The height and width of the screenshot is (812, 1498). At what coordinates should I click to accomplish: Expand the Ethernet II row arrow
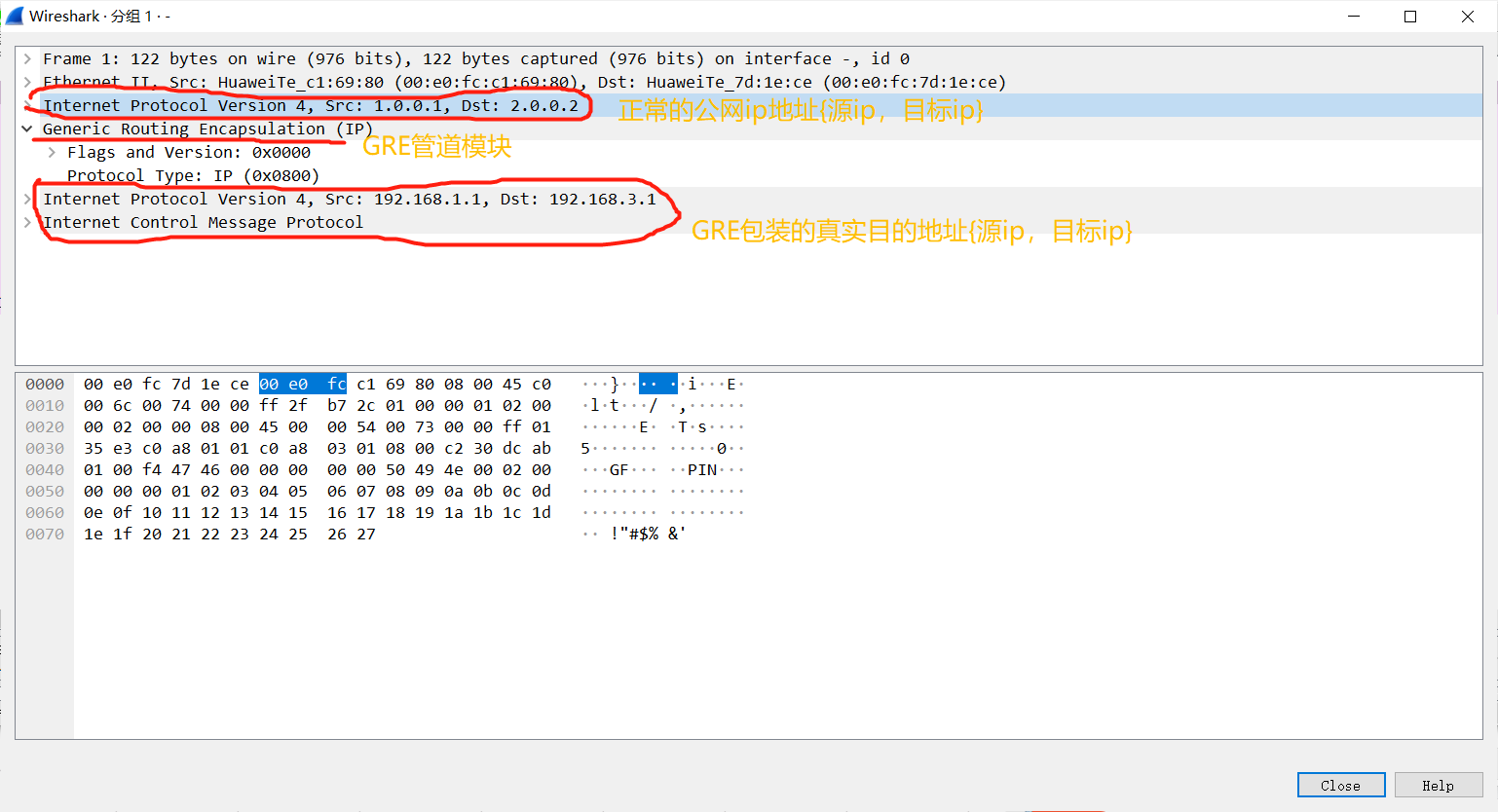coord(28,82)
